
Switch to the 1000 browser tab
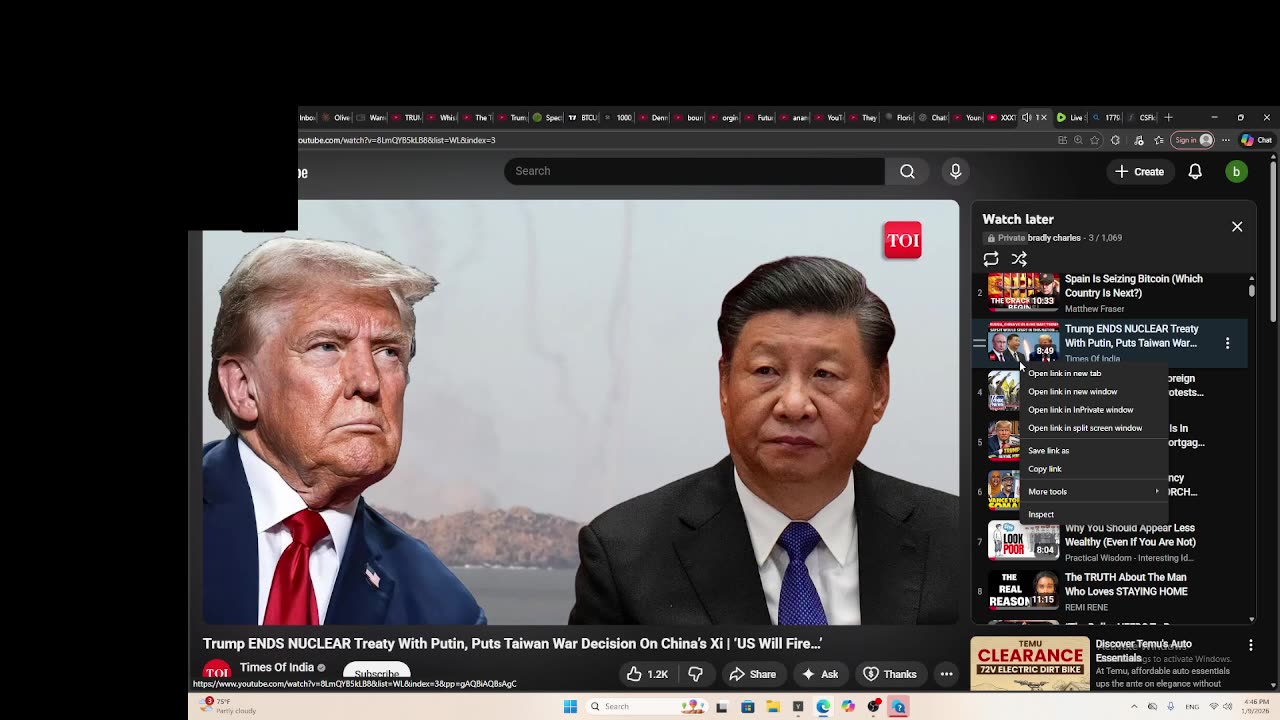[618, 117]
